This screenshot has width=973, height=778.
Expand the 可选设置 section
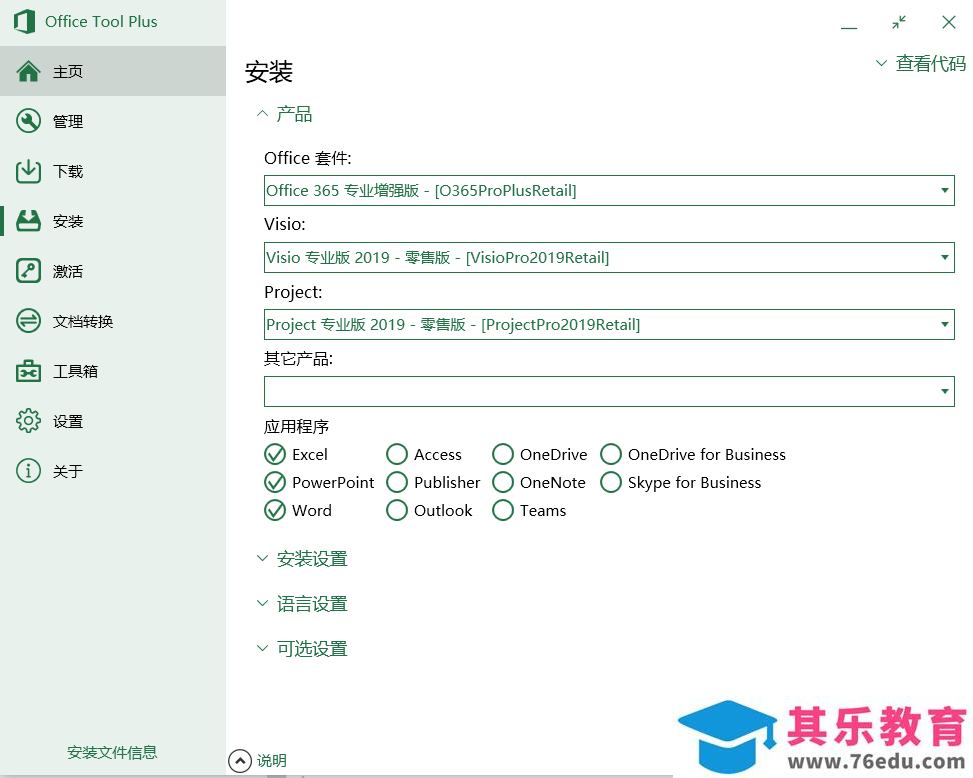point(302,649)
